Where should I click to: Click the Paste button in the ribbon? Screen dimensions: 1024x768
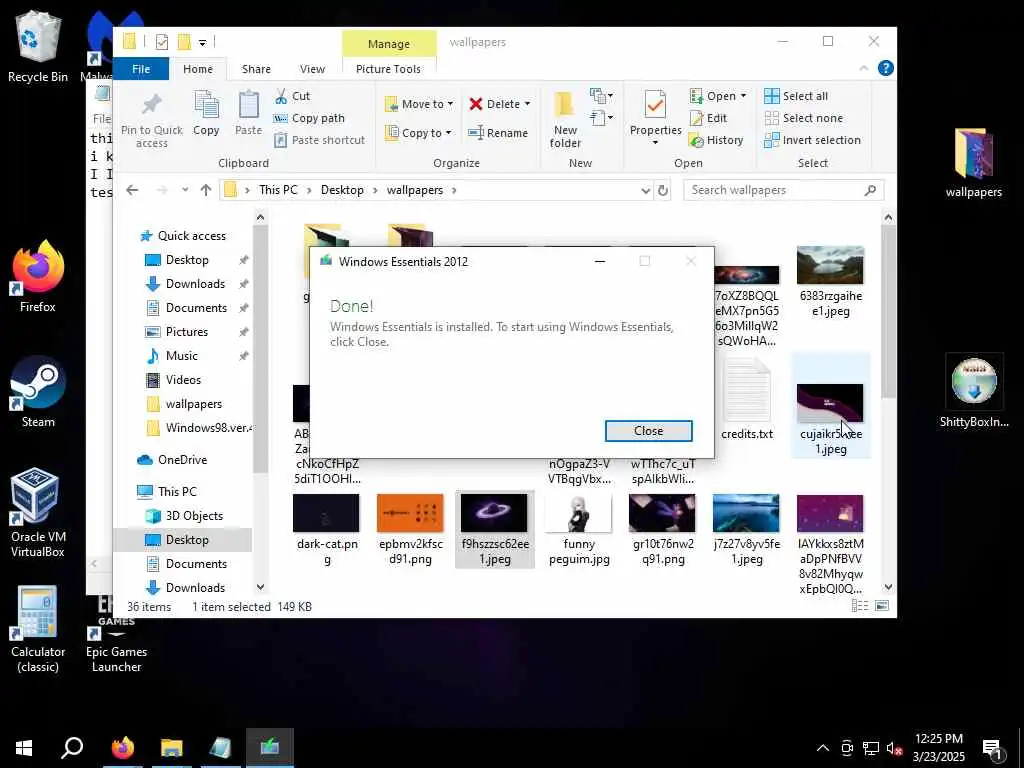[248, 112]
